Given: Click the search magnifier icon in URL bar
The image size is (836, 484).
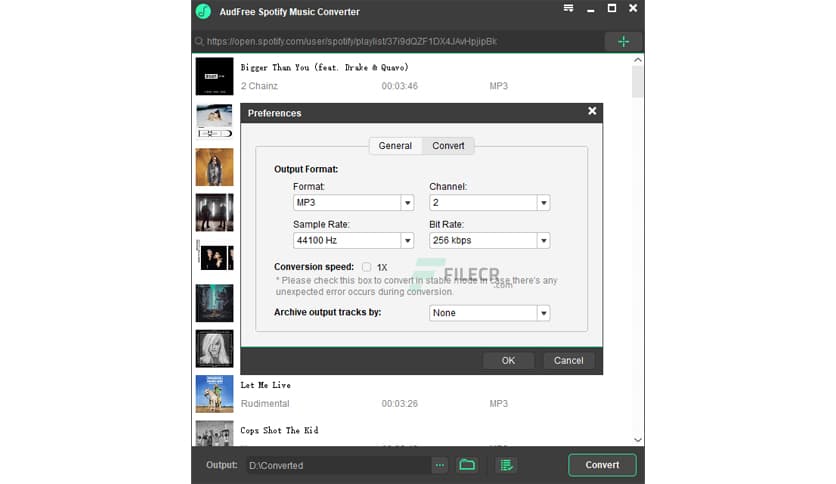Looking at the screenshot, I should 199,42.
